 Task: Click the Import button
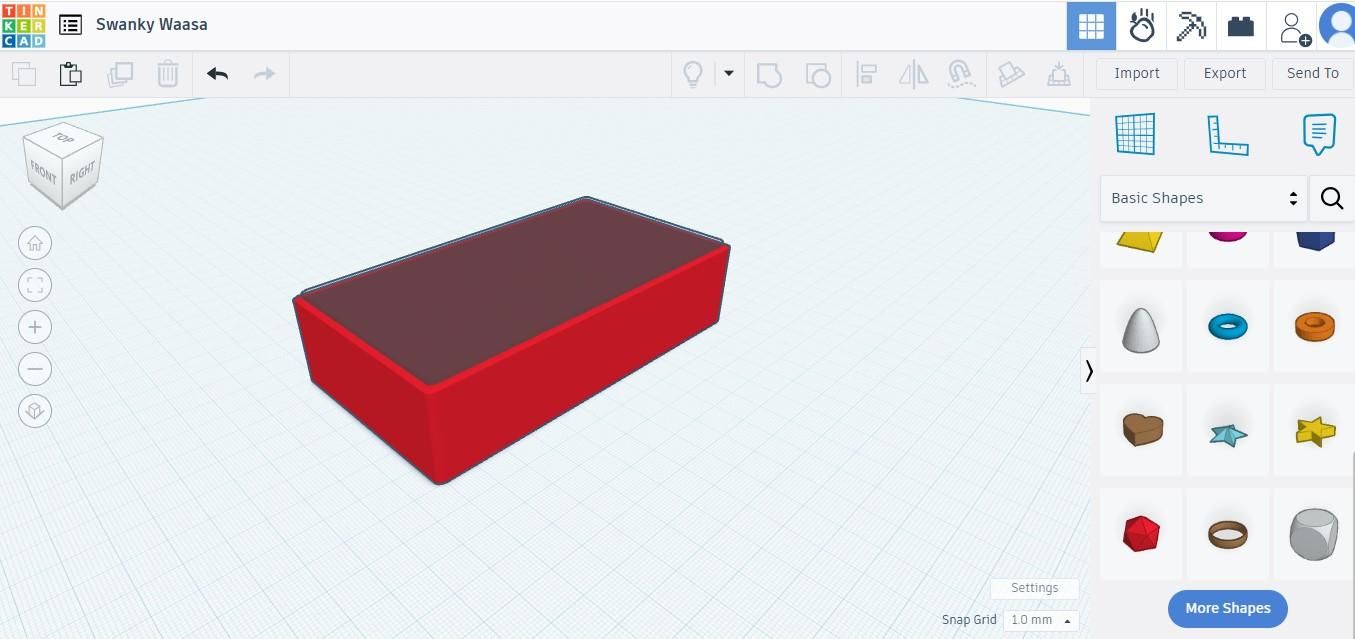coord(1137,73)
